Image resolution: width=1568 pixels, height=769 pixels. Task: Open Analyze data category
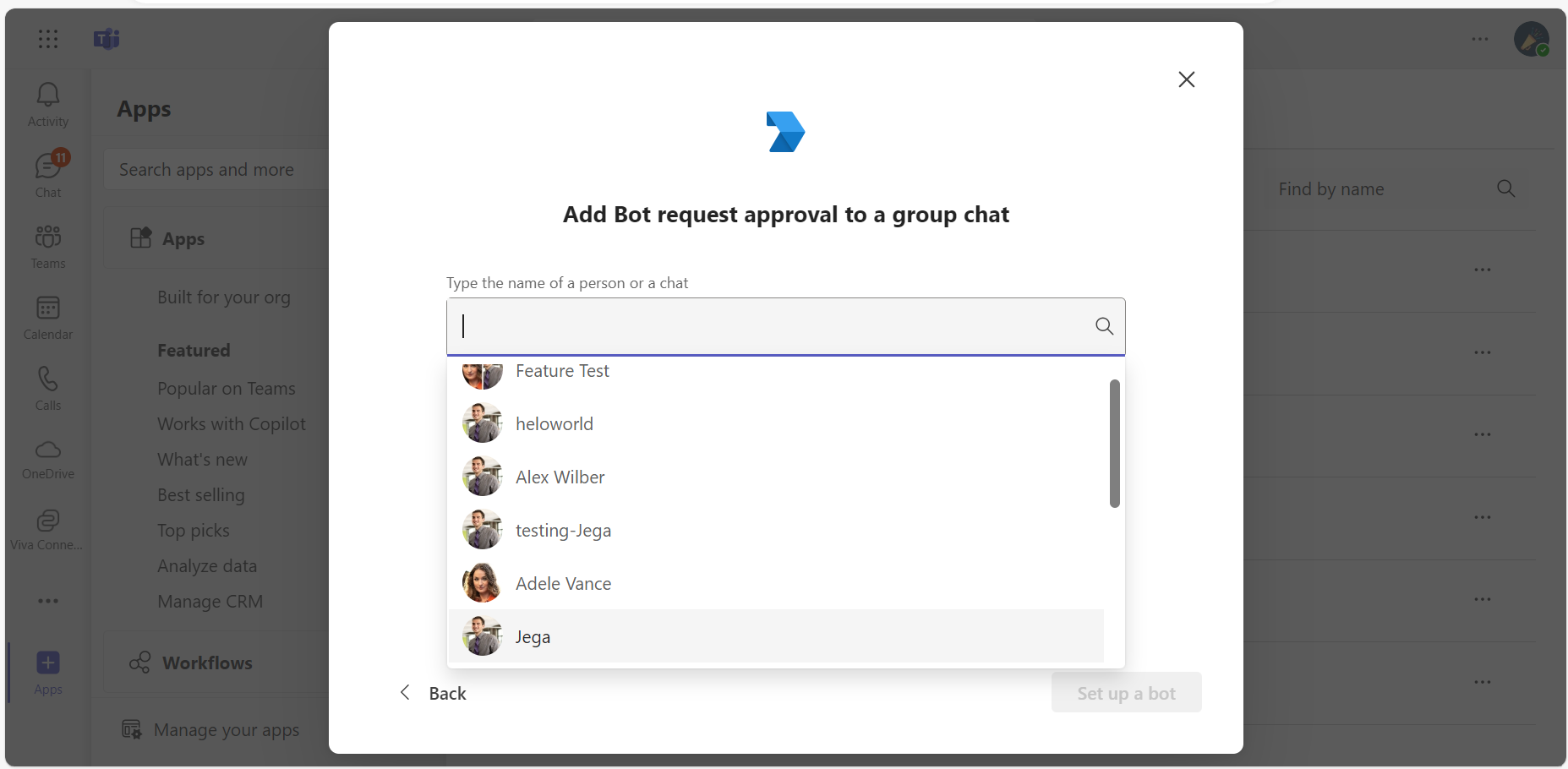(207, 566)
